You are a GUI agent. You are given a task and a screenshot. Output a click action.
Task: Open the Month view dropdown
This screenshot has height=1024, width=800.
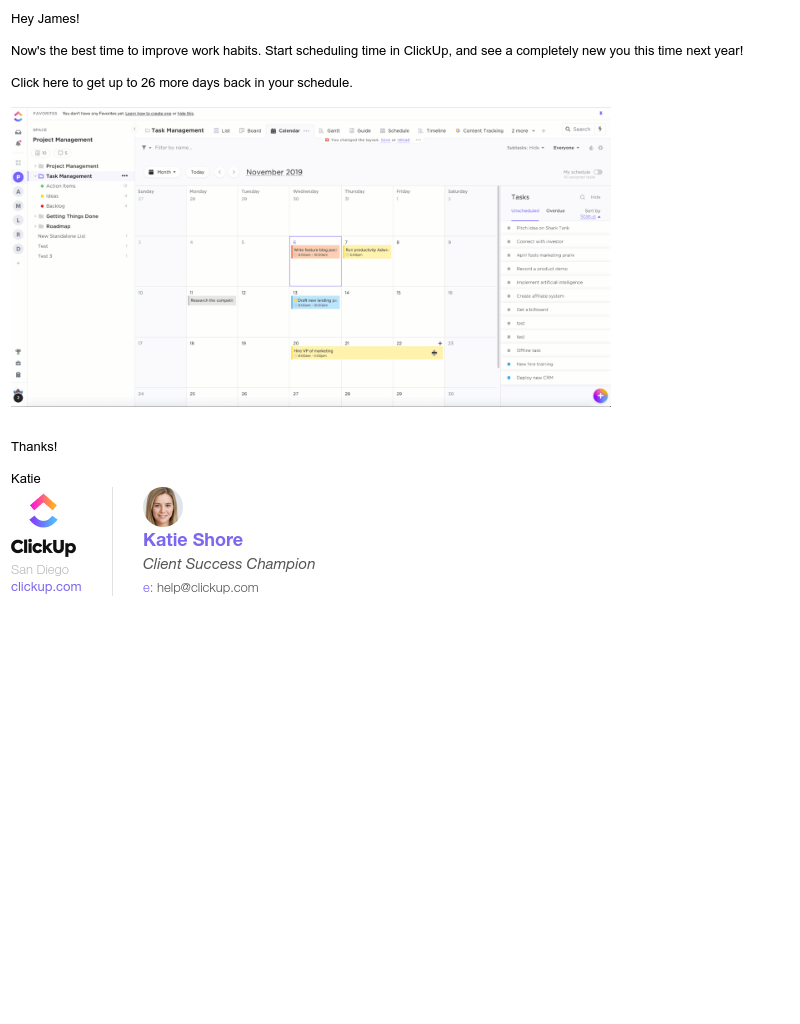tap(163, 172)
